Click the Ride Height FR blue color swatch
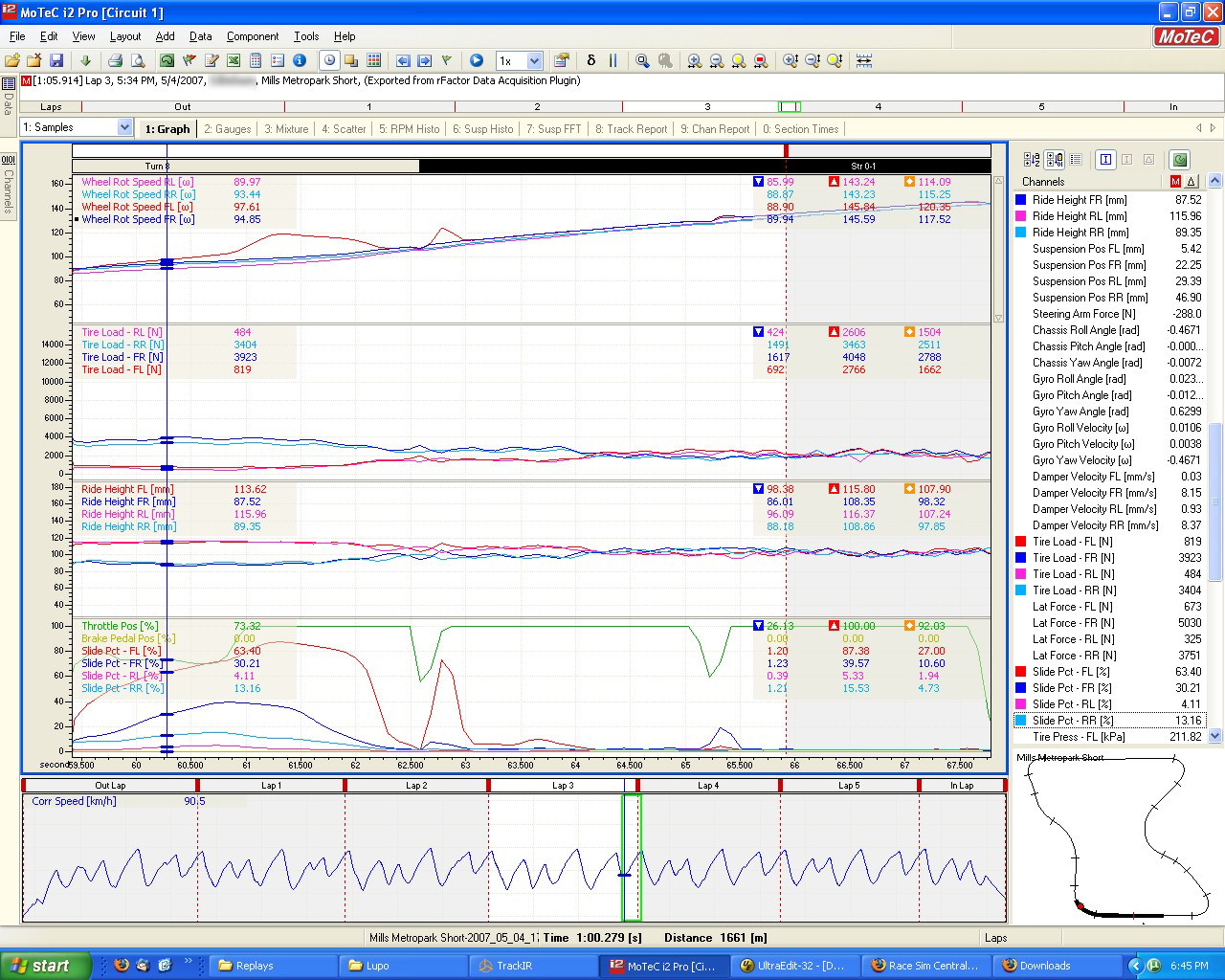The height and width of the screenshot is (980, 1225). click(x=1021, y=200)
